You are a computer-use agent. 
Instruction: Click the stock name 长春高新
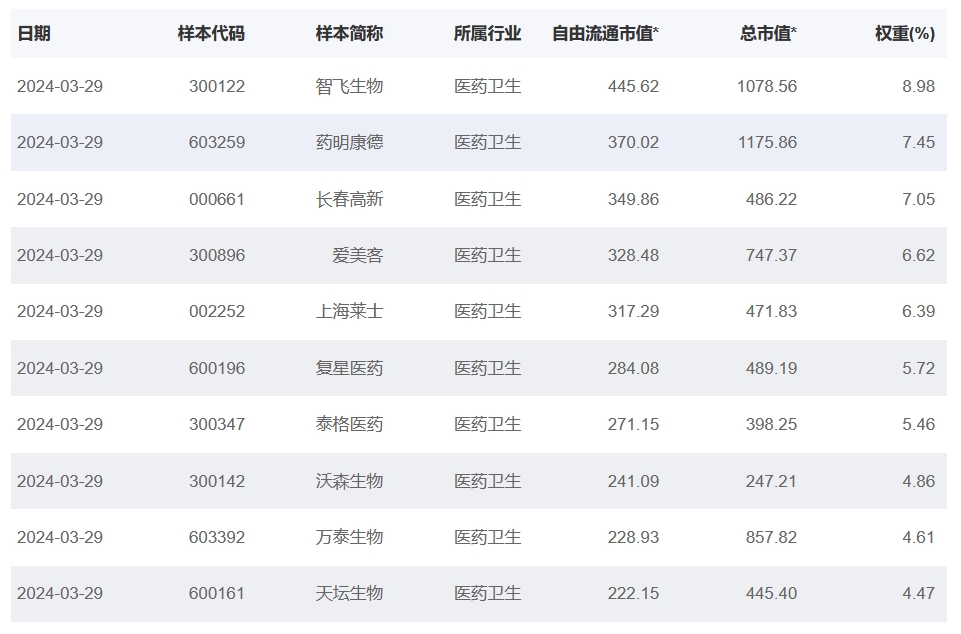coord(349,199)
